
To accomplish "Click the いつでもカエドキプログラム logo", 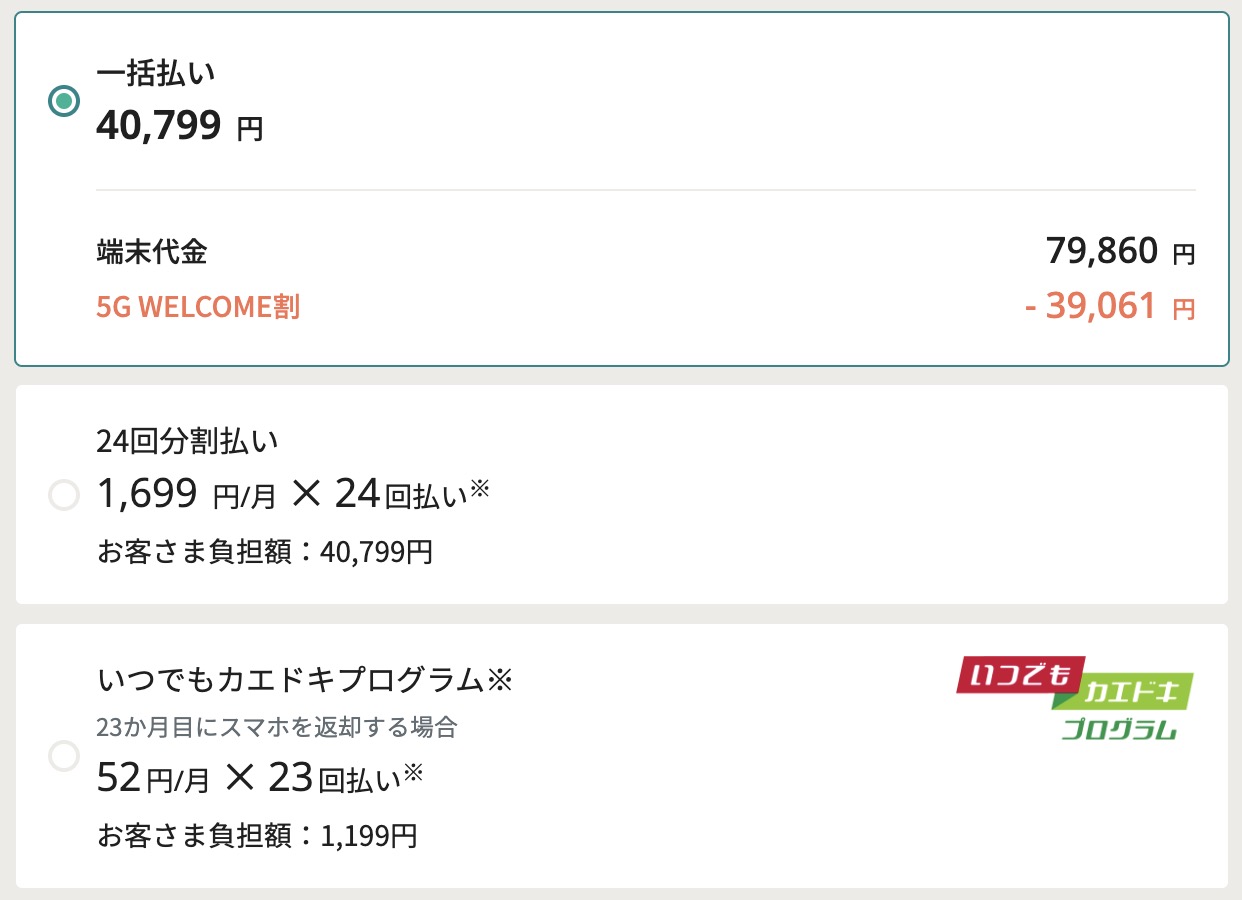I will (x=1075, y=699).
